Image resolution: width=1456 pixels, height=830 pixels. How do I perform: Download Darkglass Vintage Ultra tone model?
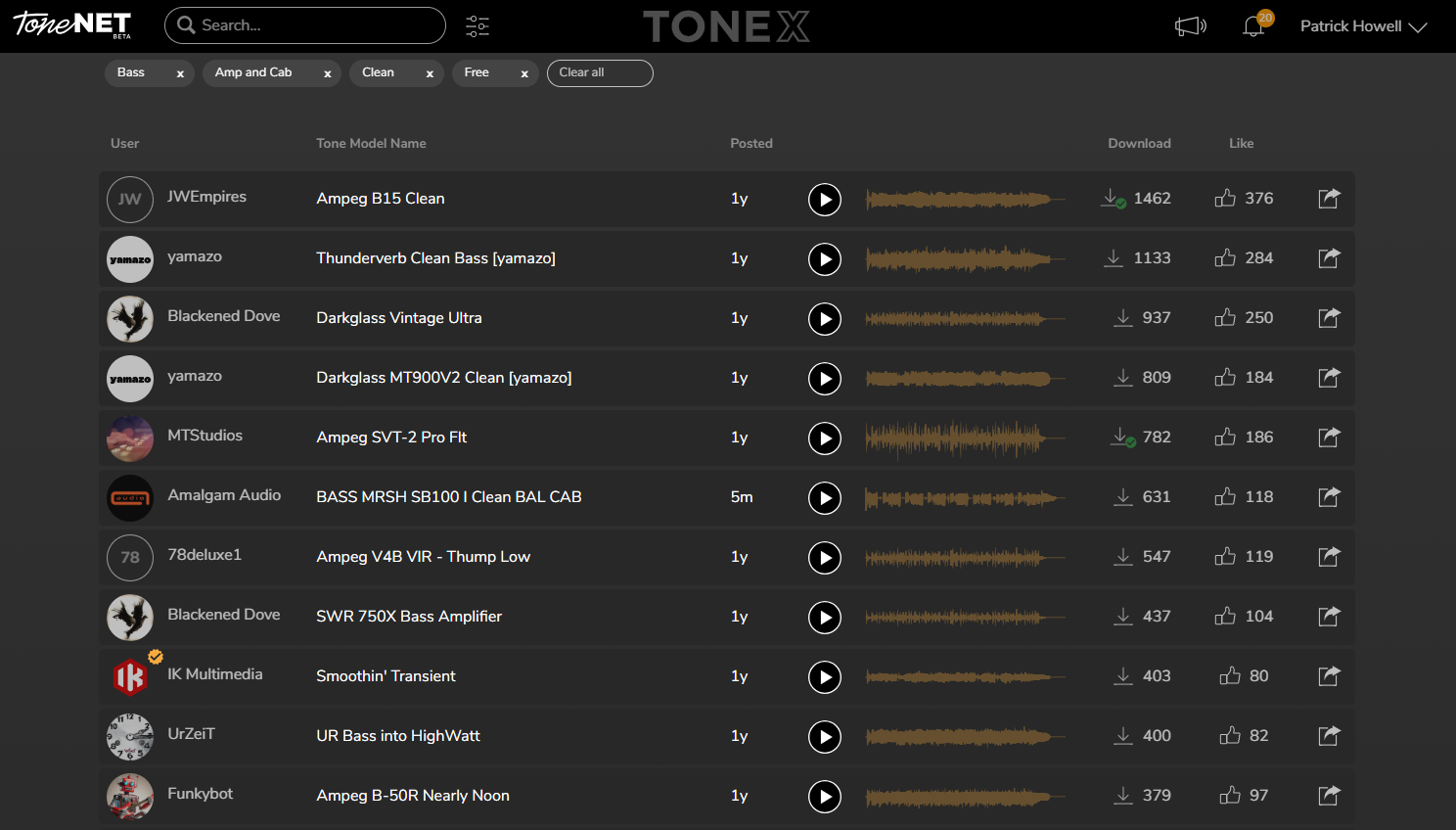click(1123, 318)
